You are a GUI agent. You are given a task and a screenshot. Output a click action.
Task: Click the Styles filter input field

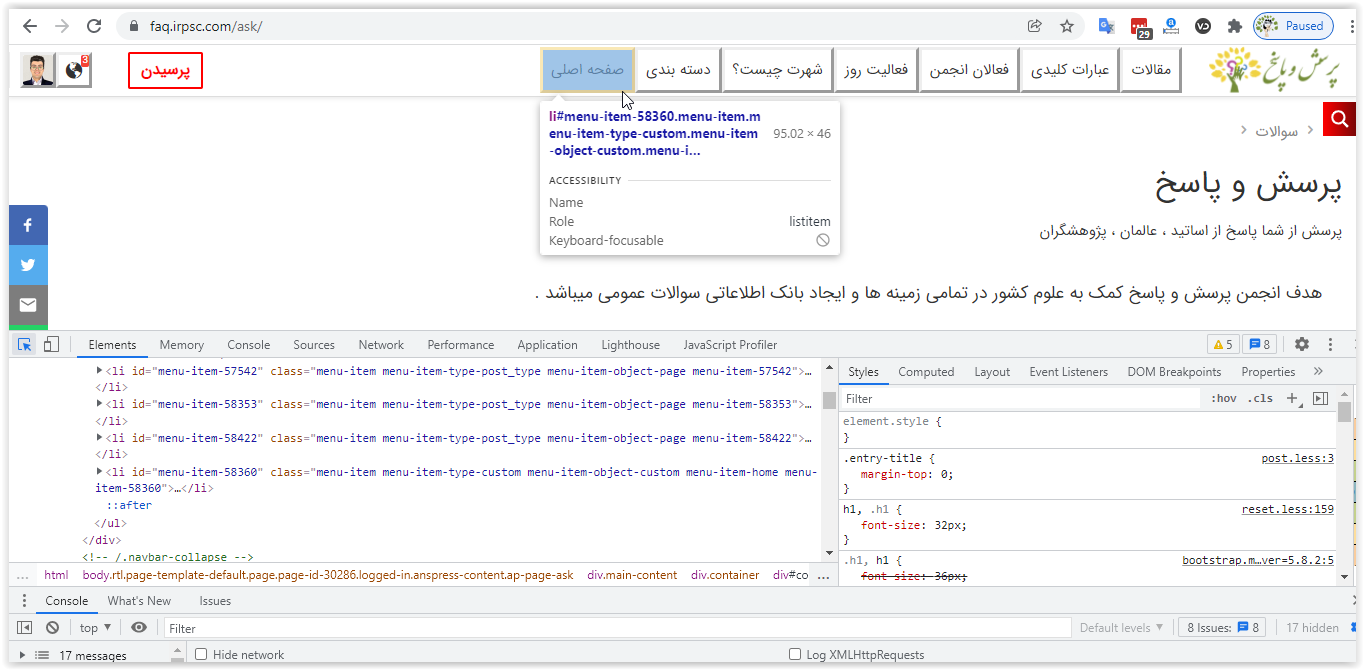point(1020,399)
